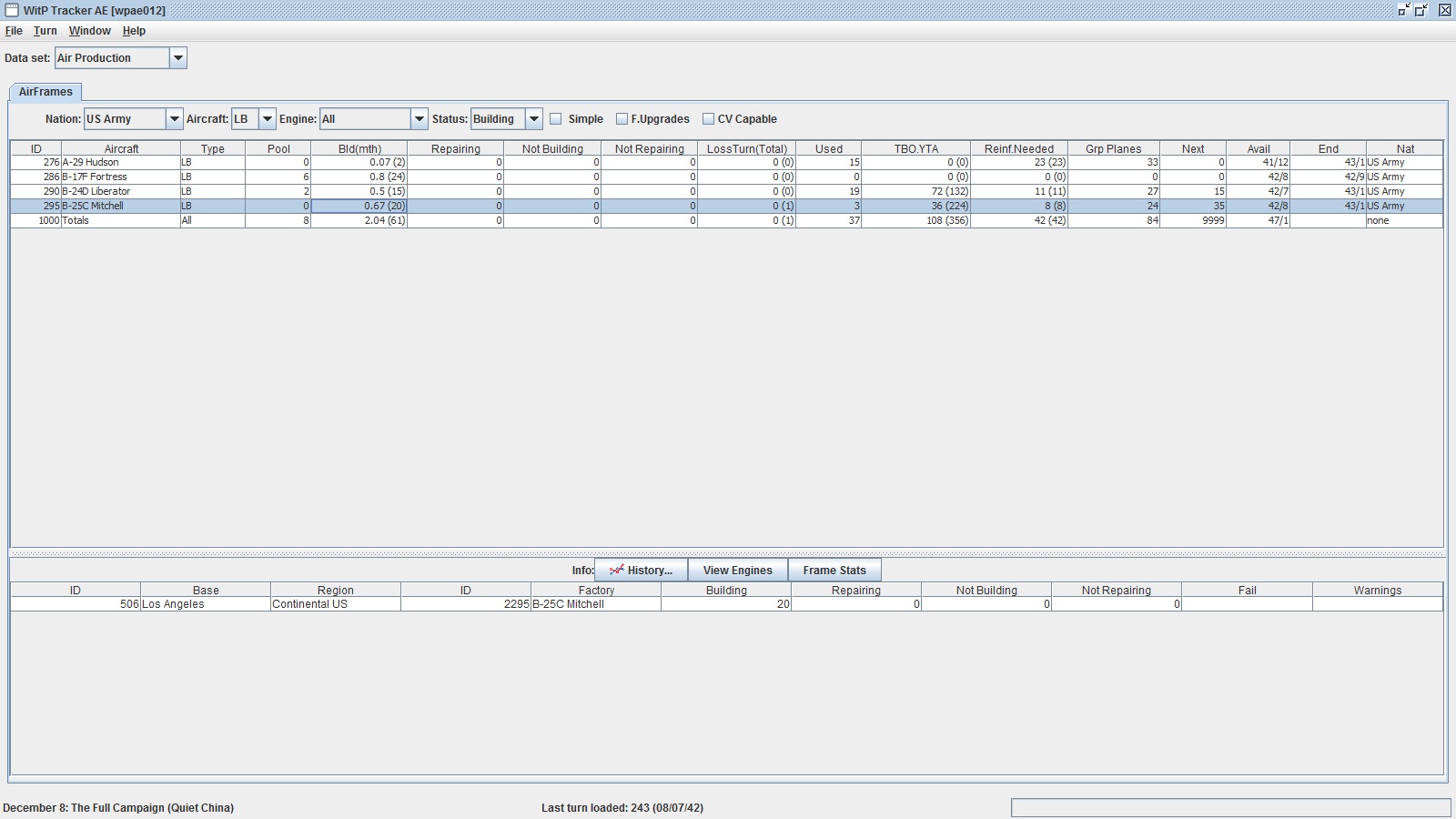Select the AirFrames tab
The width and height of the screenshot is (1456, 819).
[45, 92]
